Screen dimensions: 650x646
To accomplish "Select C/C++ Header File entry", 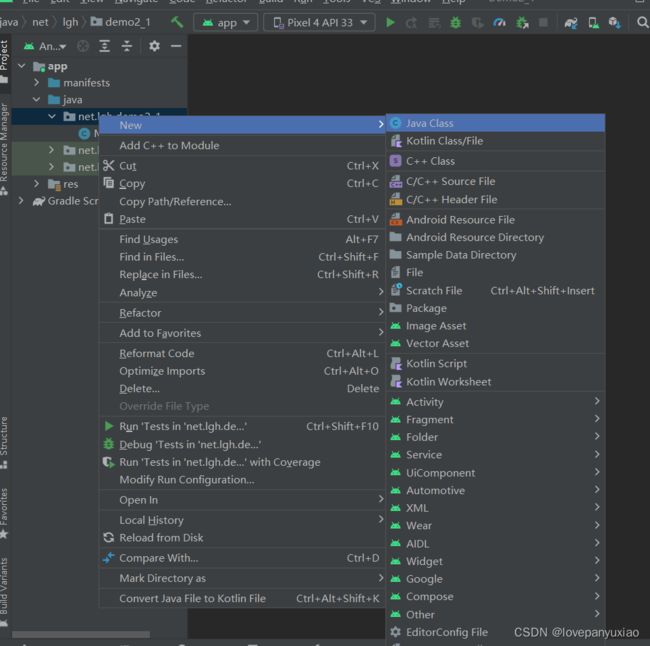I will point(495,199).
